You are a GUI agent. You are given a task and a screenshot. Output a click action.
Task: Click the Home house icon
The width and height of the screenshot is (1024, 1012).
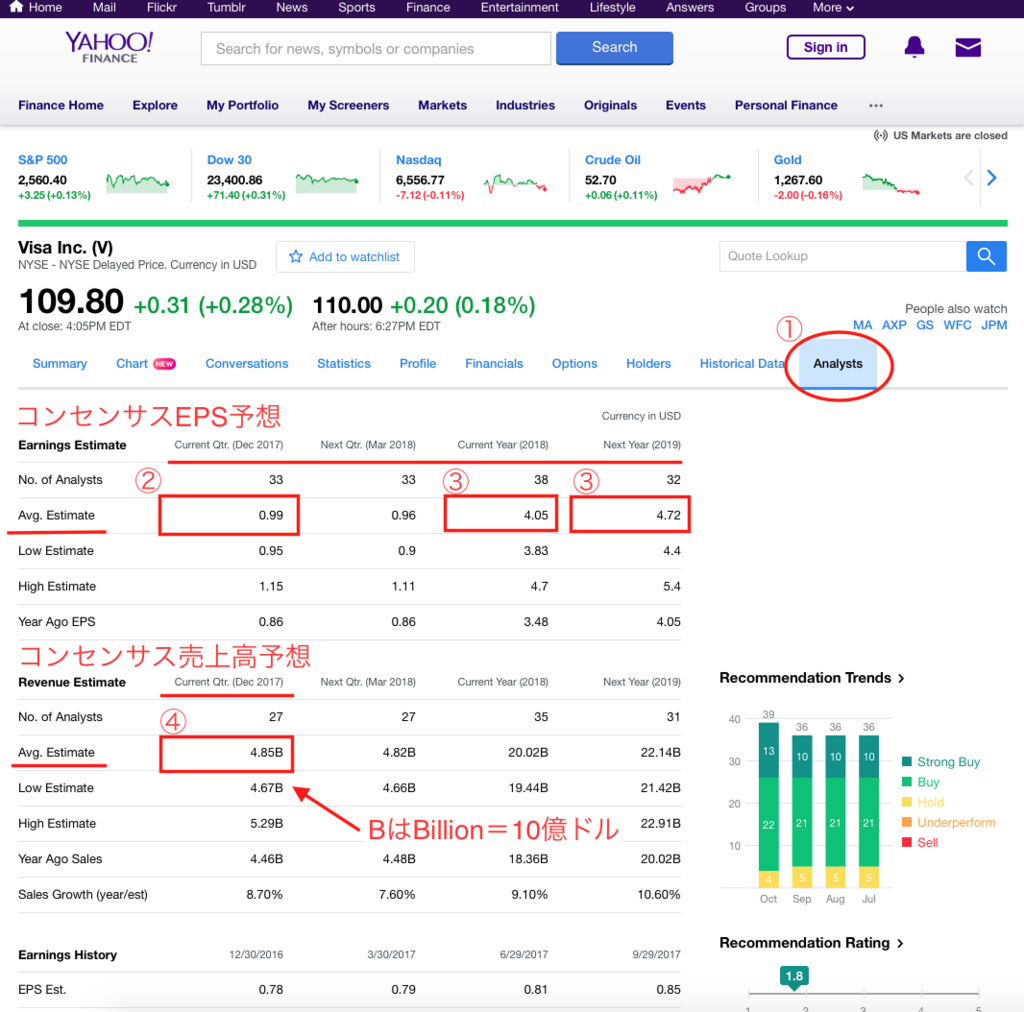pos(16,7)
